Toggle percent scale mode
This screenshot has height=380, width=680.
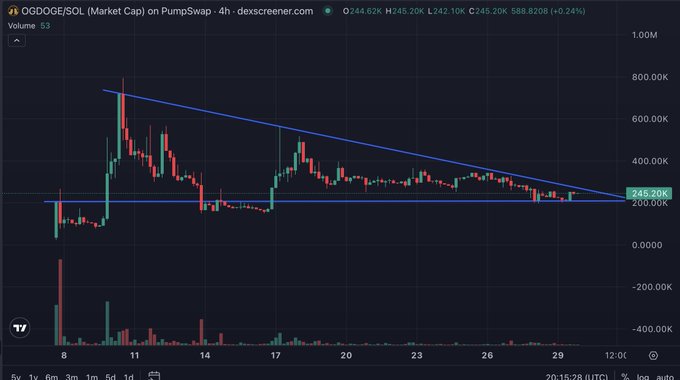(625, 377)
